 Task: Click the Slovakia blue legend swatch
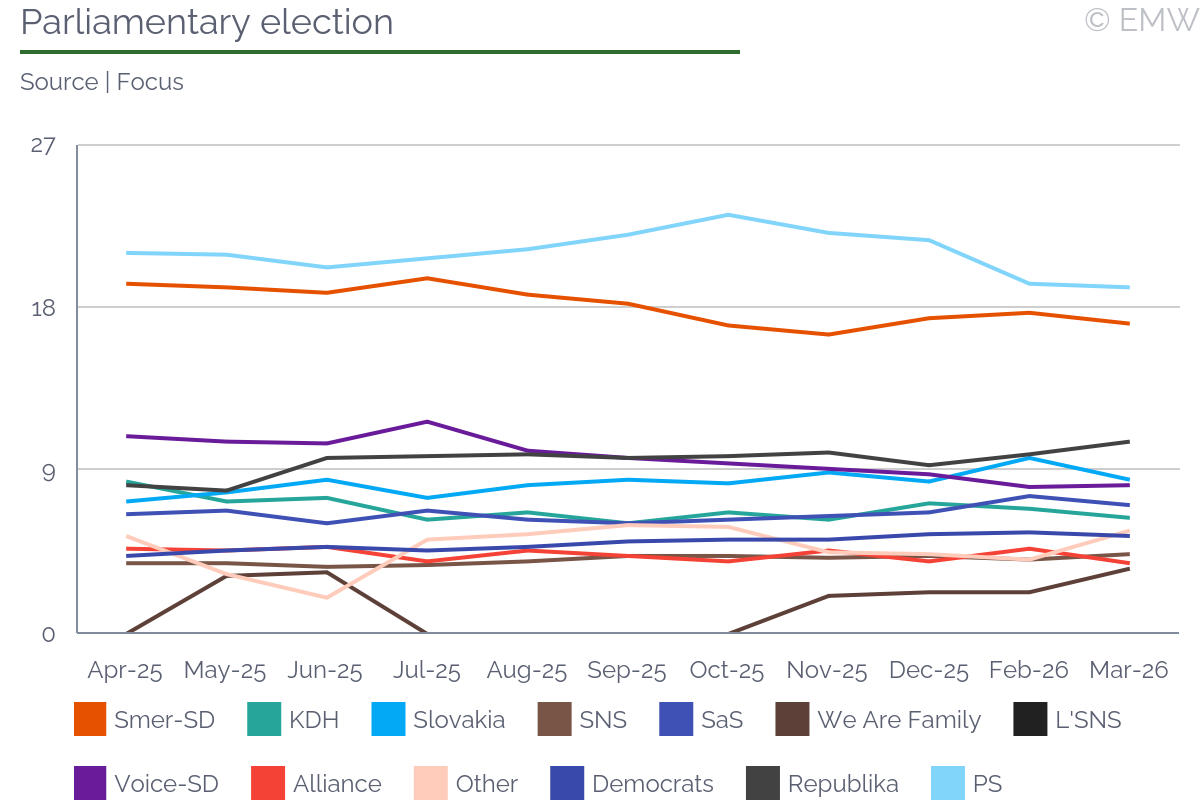(x=388, y=719)
